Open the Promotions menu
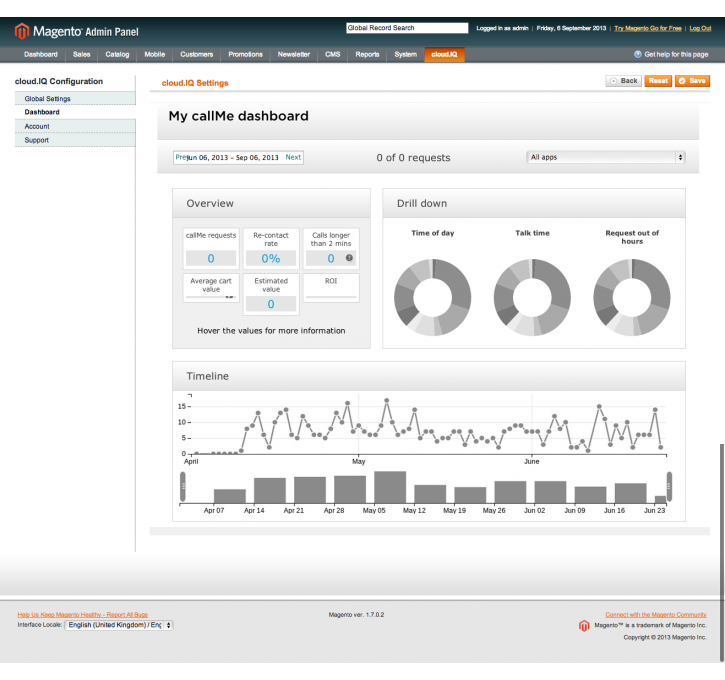Screen dimensions: 725x680 pyautogui.click(x=246, y=55)
